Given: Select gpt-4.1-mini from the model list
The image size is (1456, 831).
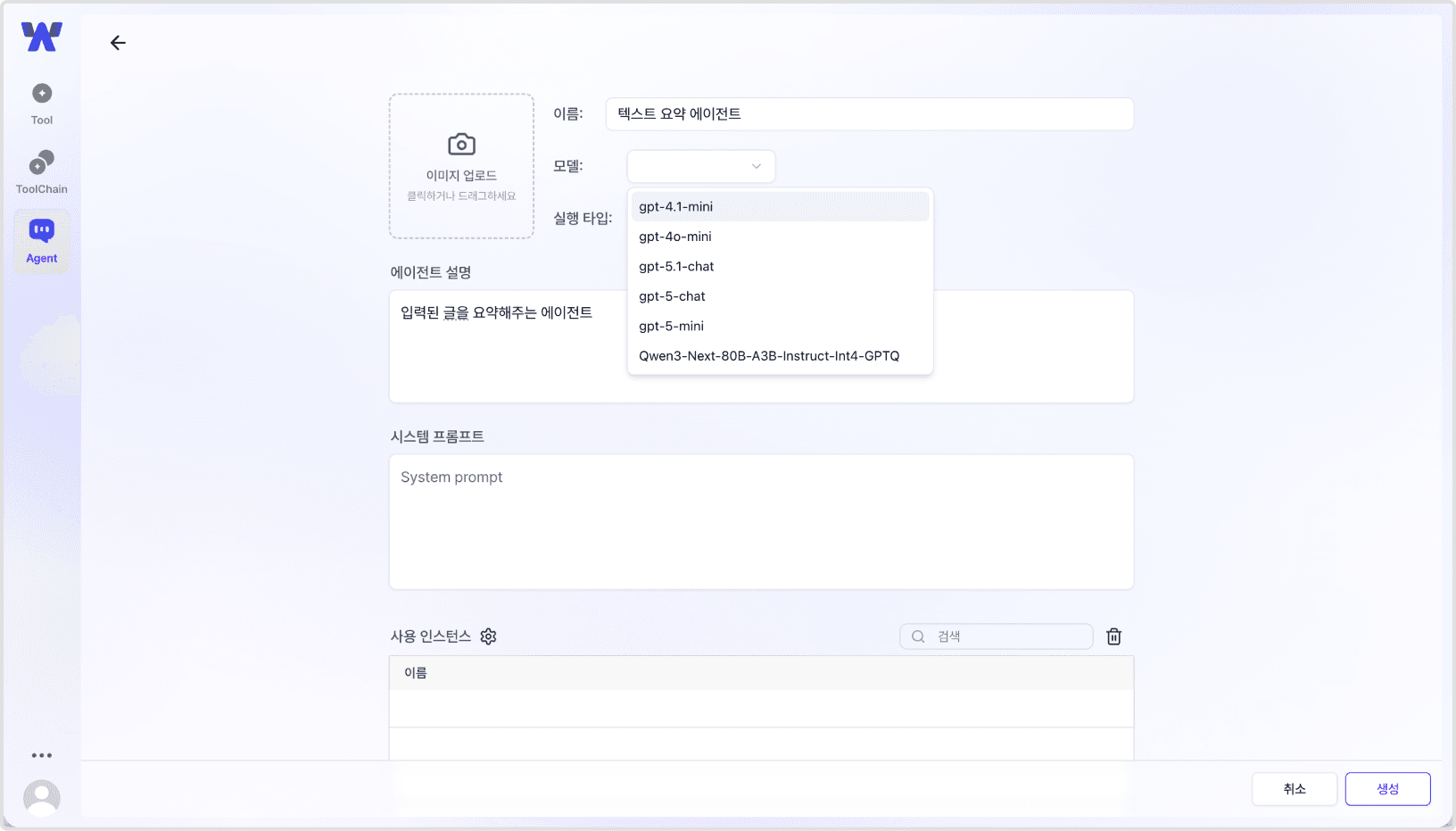Looking at the screenshot, I should pyautogui.click(x=675, y=206).
